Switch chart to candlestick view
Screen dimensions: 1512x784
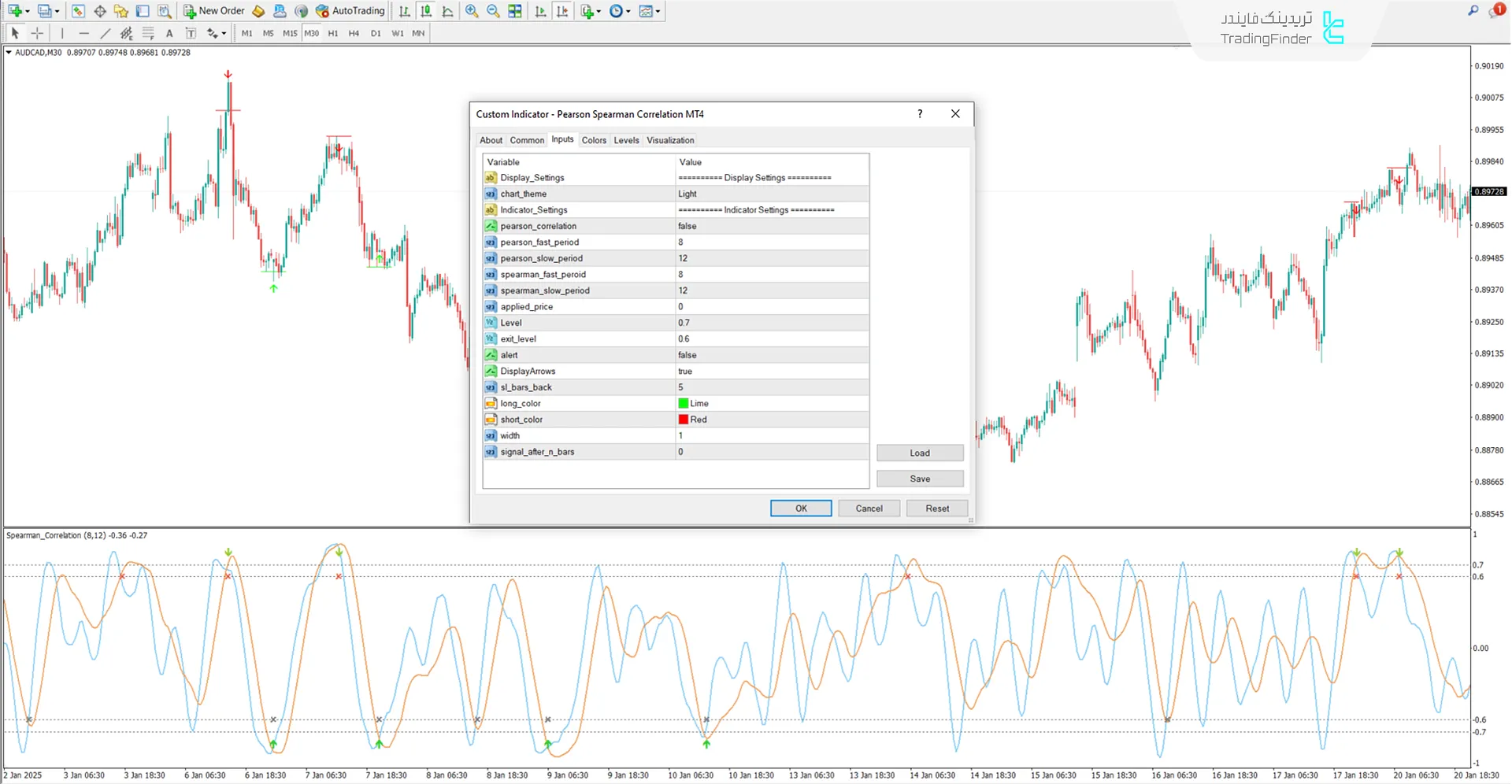coord(425,11)
